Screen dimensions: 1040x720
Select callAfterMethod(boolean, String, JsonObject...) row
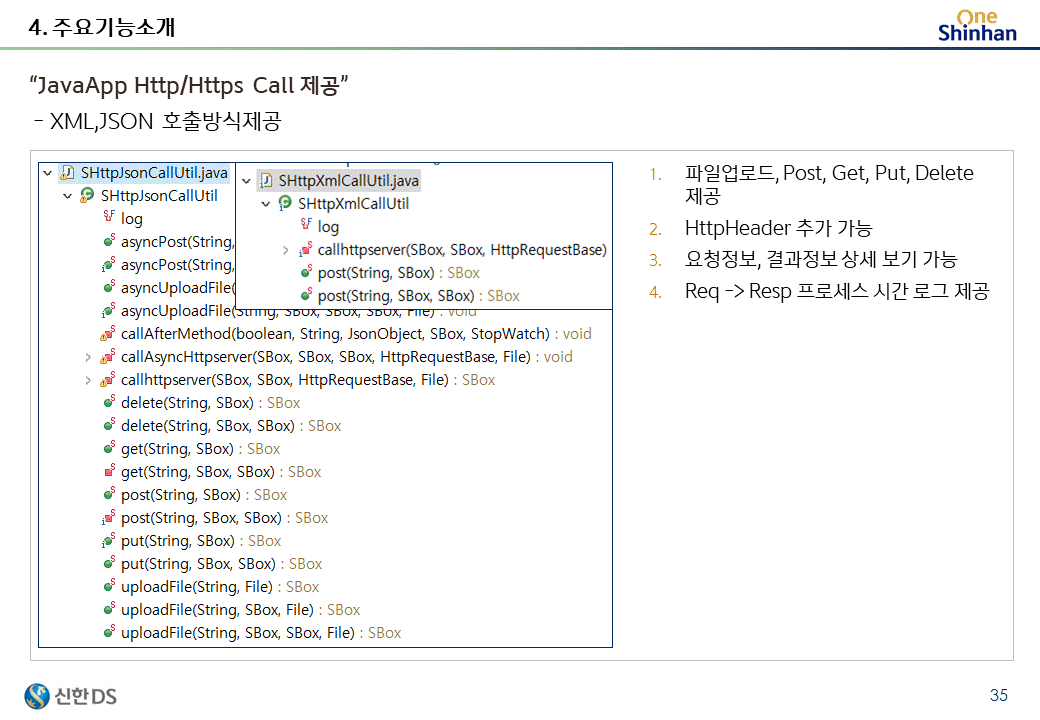pos(356,334)
